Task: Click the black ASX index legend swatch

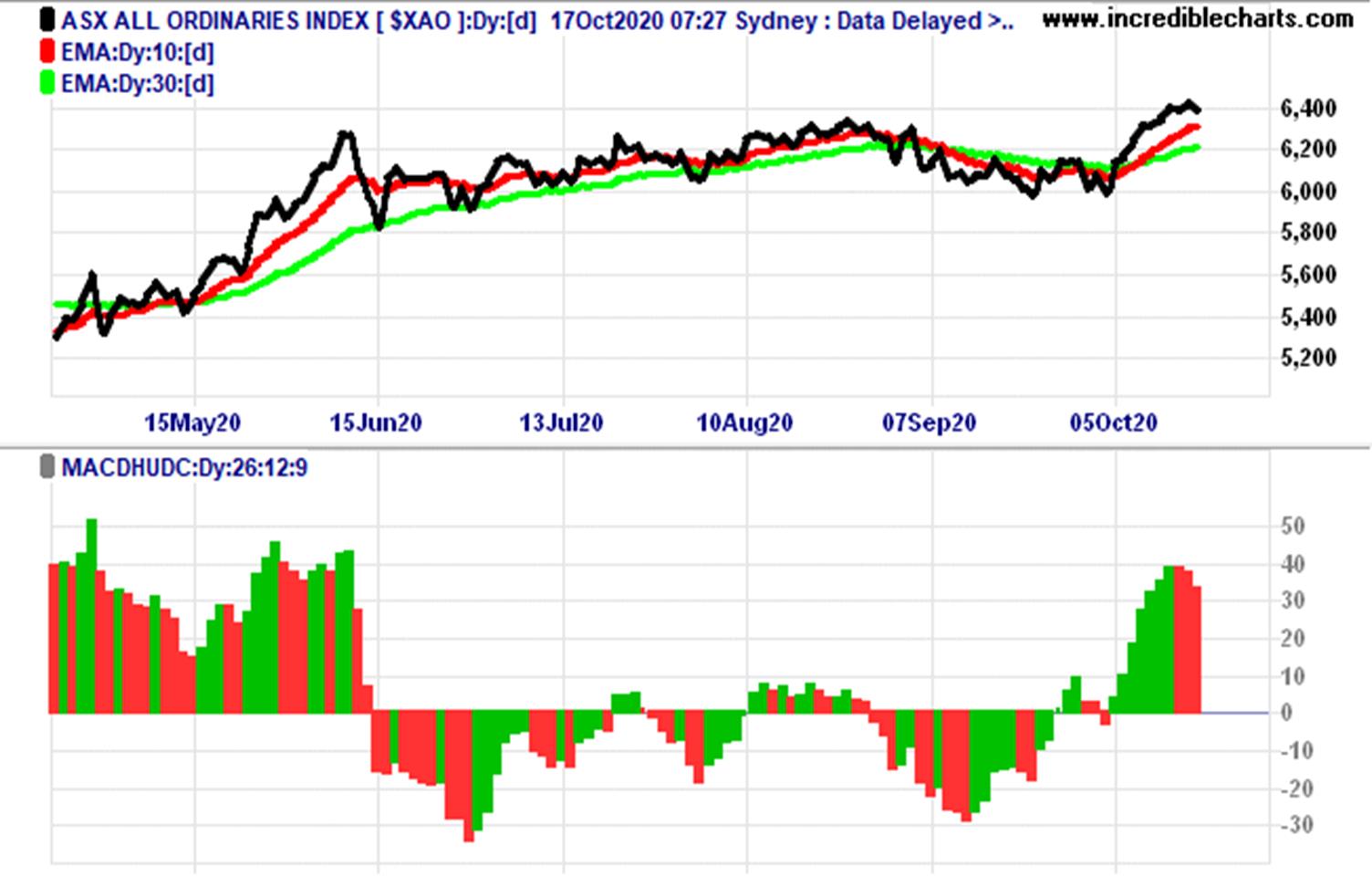Action: tap(47, 20)
